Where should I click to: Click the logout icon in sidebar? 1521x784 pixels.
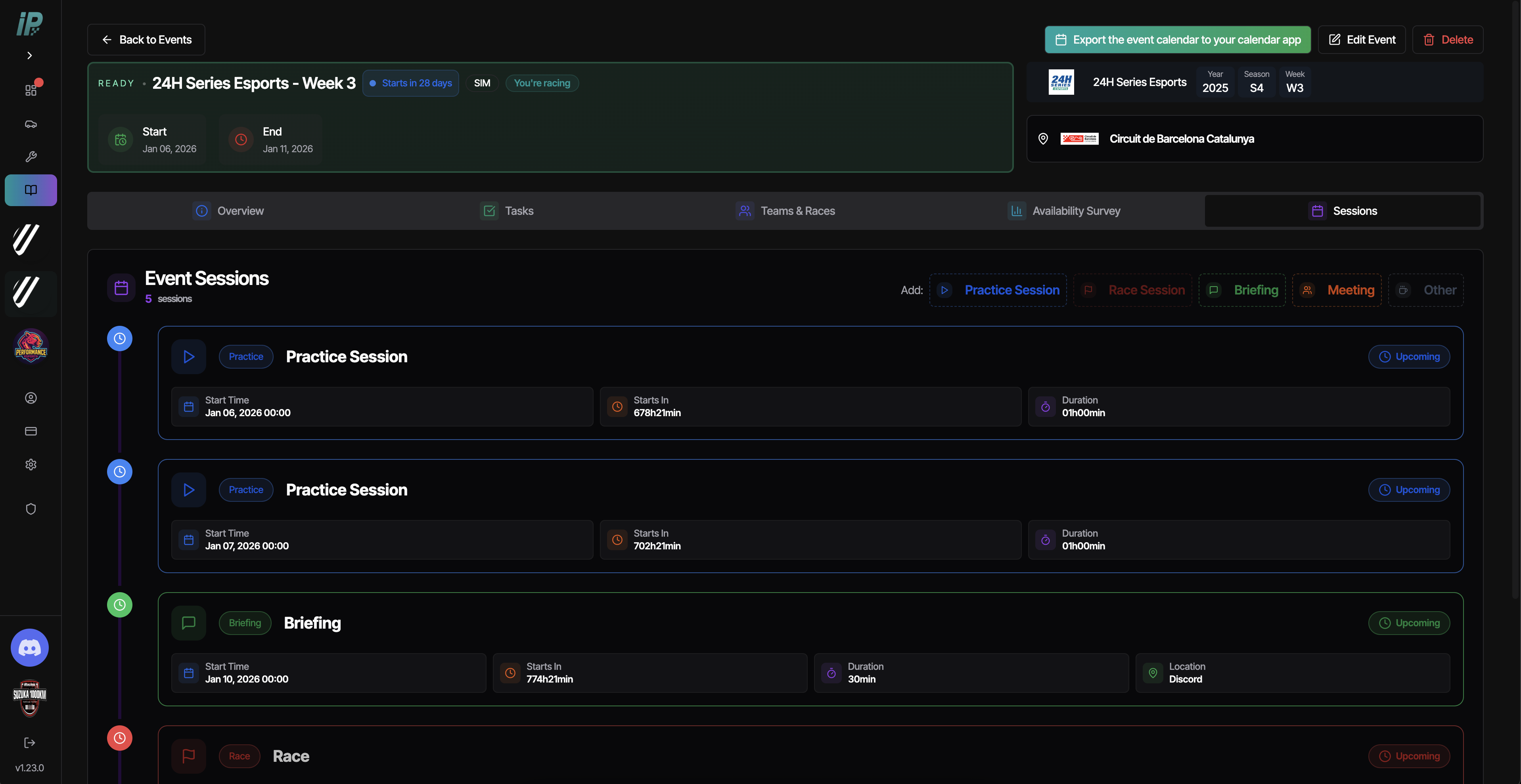[x=29, y=743]
